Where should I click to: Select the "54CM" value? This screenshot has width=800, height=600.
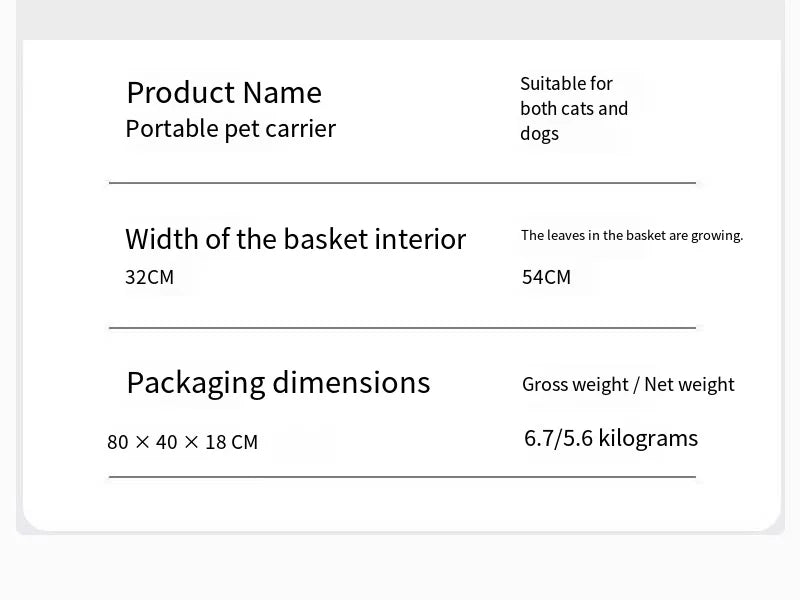546,278
